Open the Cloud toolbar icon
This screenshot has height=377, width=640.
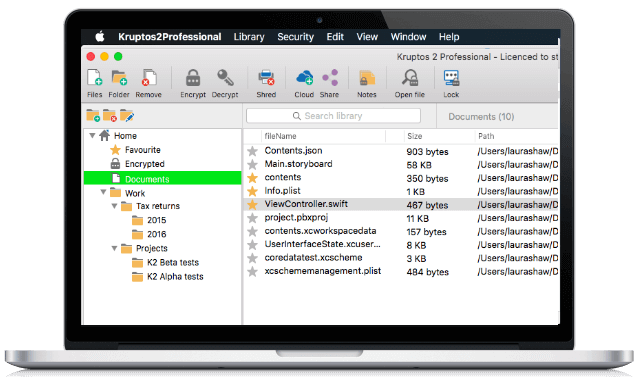(x=304, y=78)
